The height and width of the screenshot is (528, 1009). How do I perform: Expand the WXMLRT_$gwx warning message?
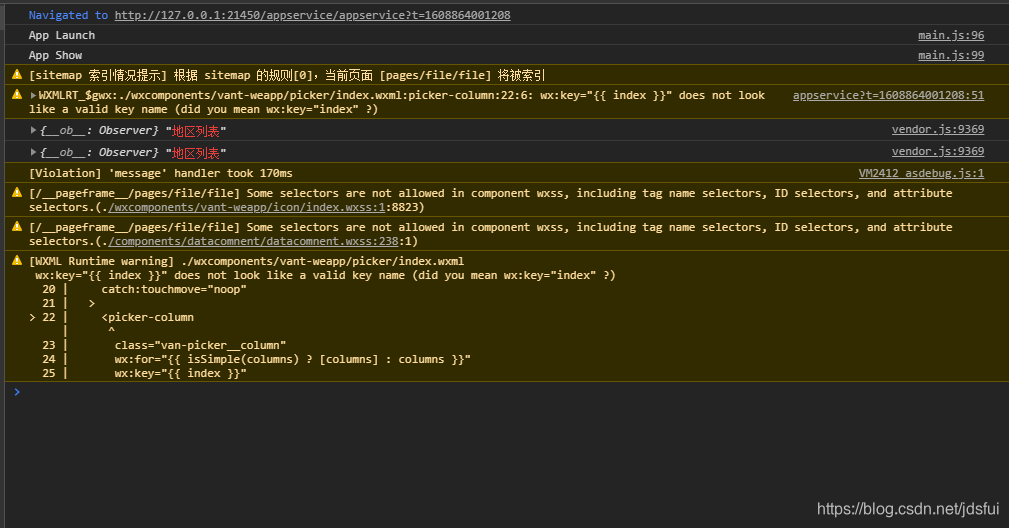click(33, 95)
